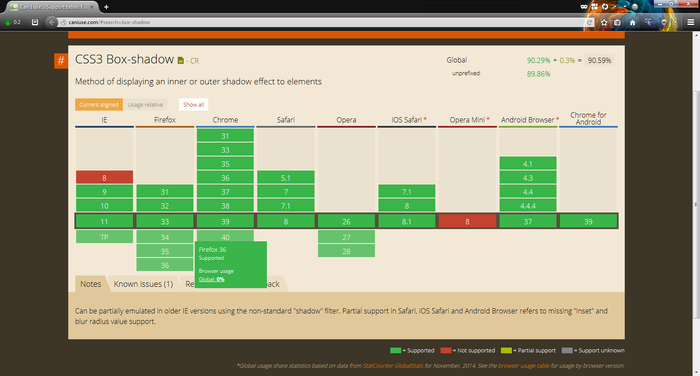Click the Chrome for Android 39 cell
Screen dimensions: 700x376
588,221
